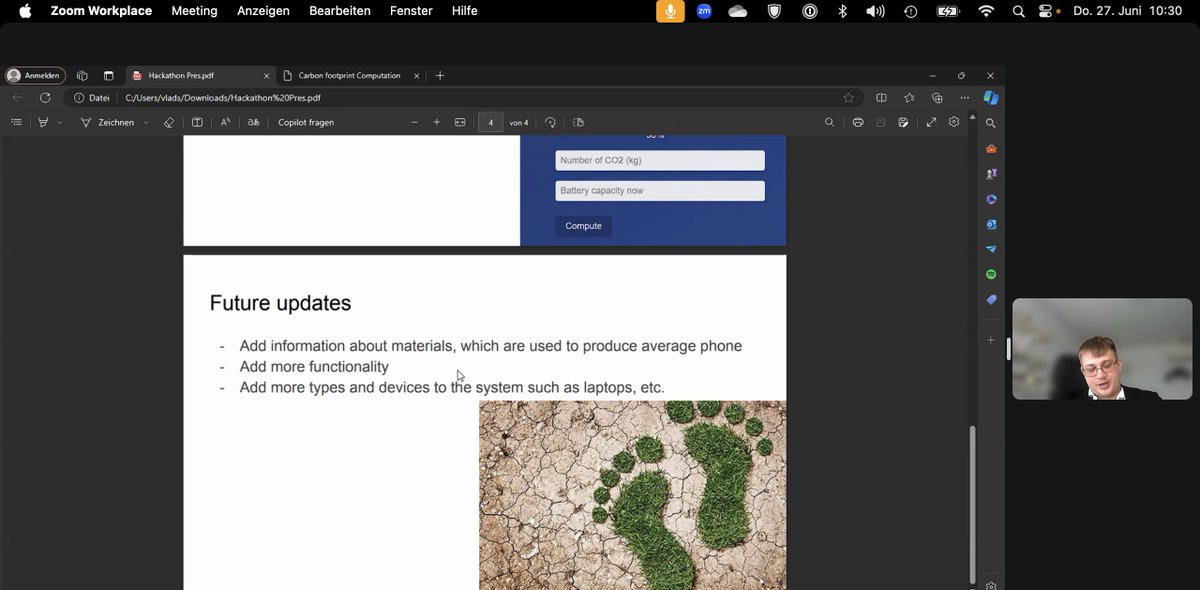Open a new browser tab
The height and width of the screenshot is (590, 1200).
coord(440,75)
